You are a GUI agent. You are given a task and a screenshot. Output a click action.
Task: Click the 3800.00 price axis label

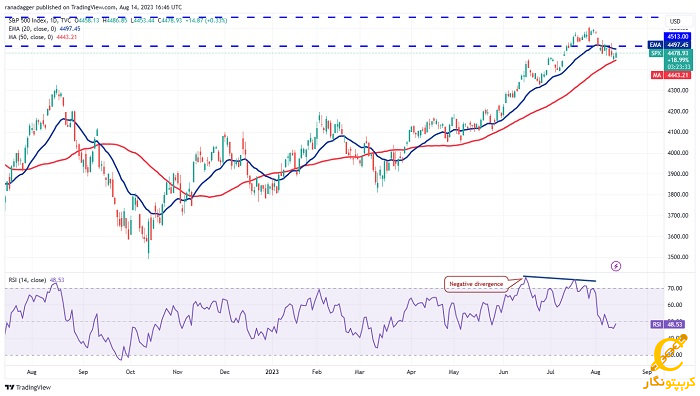(678, 195)
